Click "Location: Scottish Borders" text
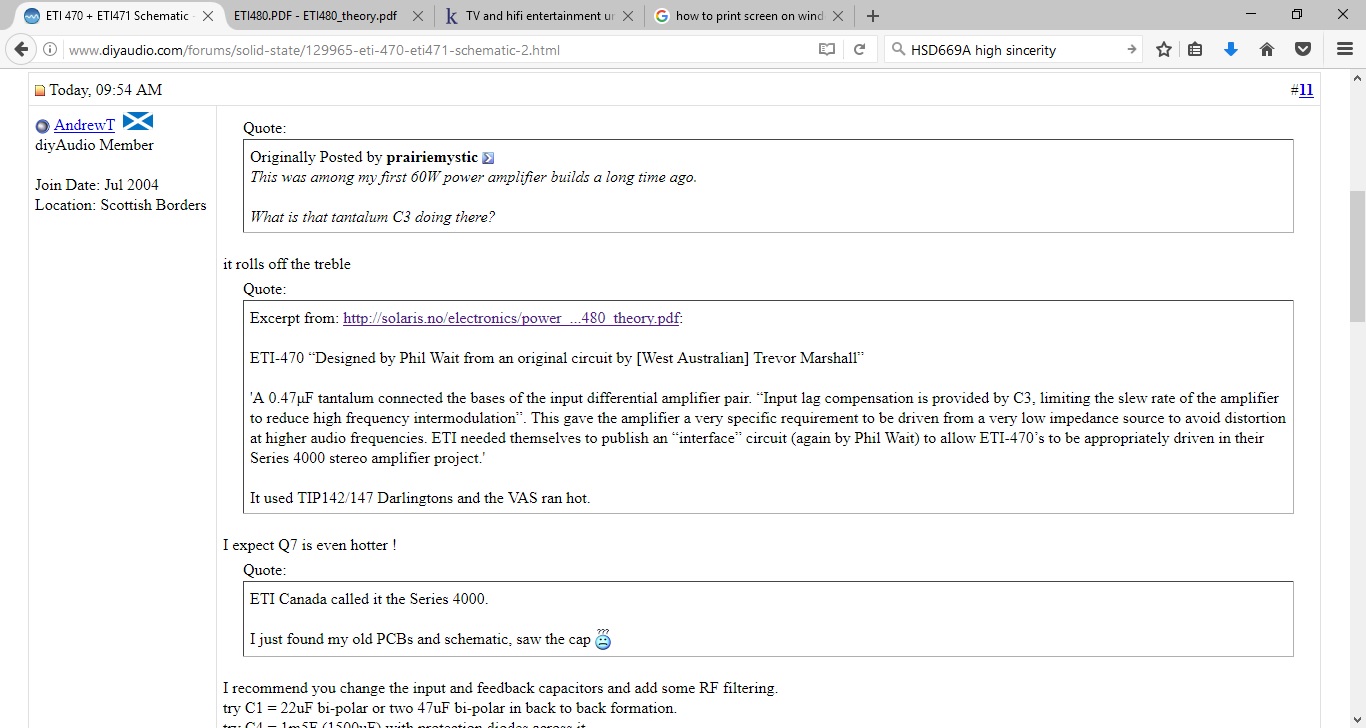 coord(121,205)
